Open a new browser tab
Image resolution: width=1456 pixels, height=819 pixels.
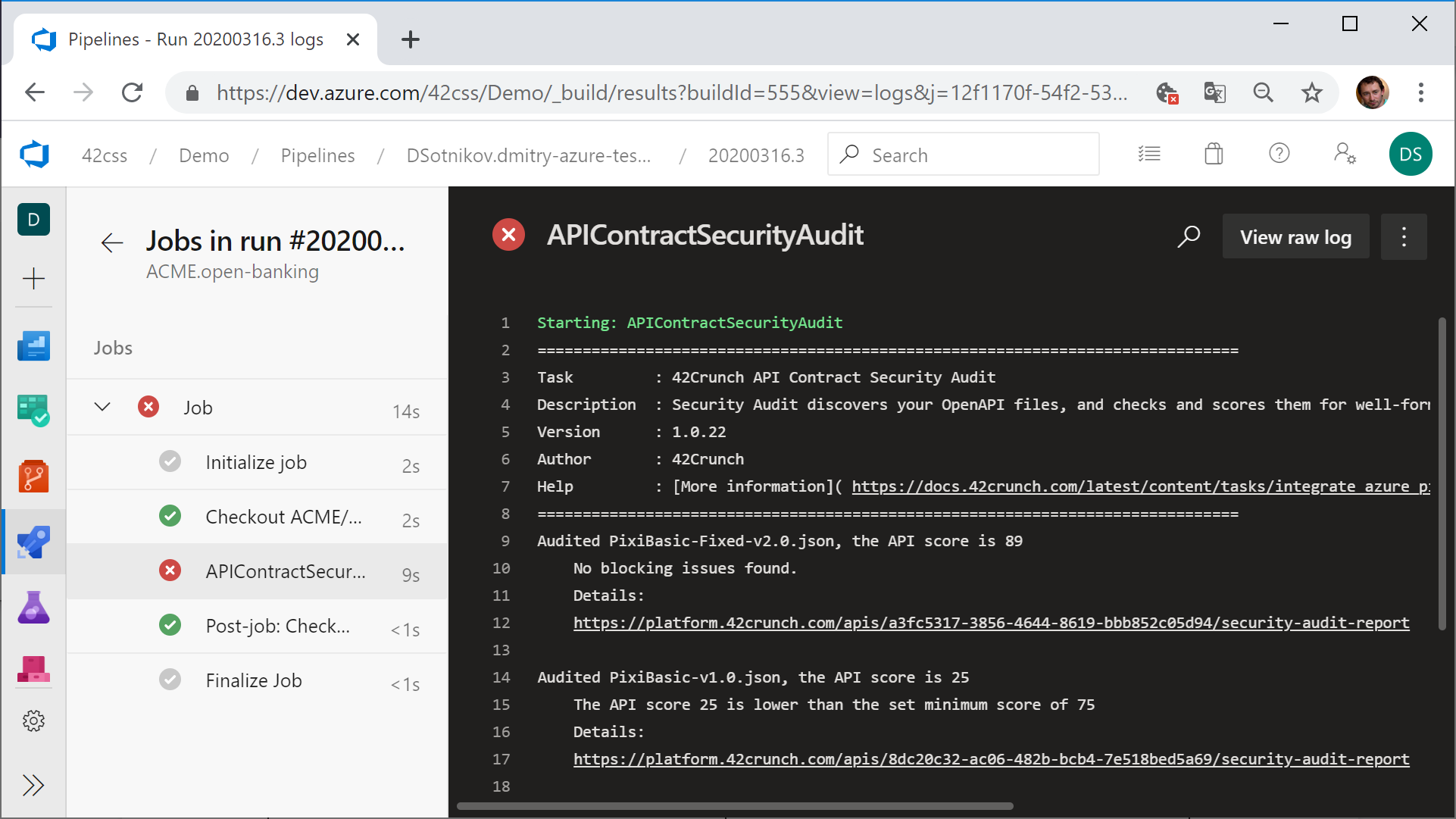tap(410, 39)
